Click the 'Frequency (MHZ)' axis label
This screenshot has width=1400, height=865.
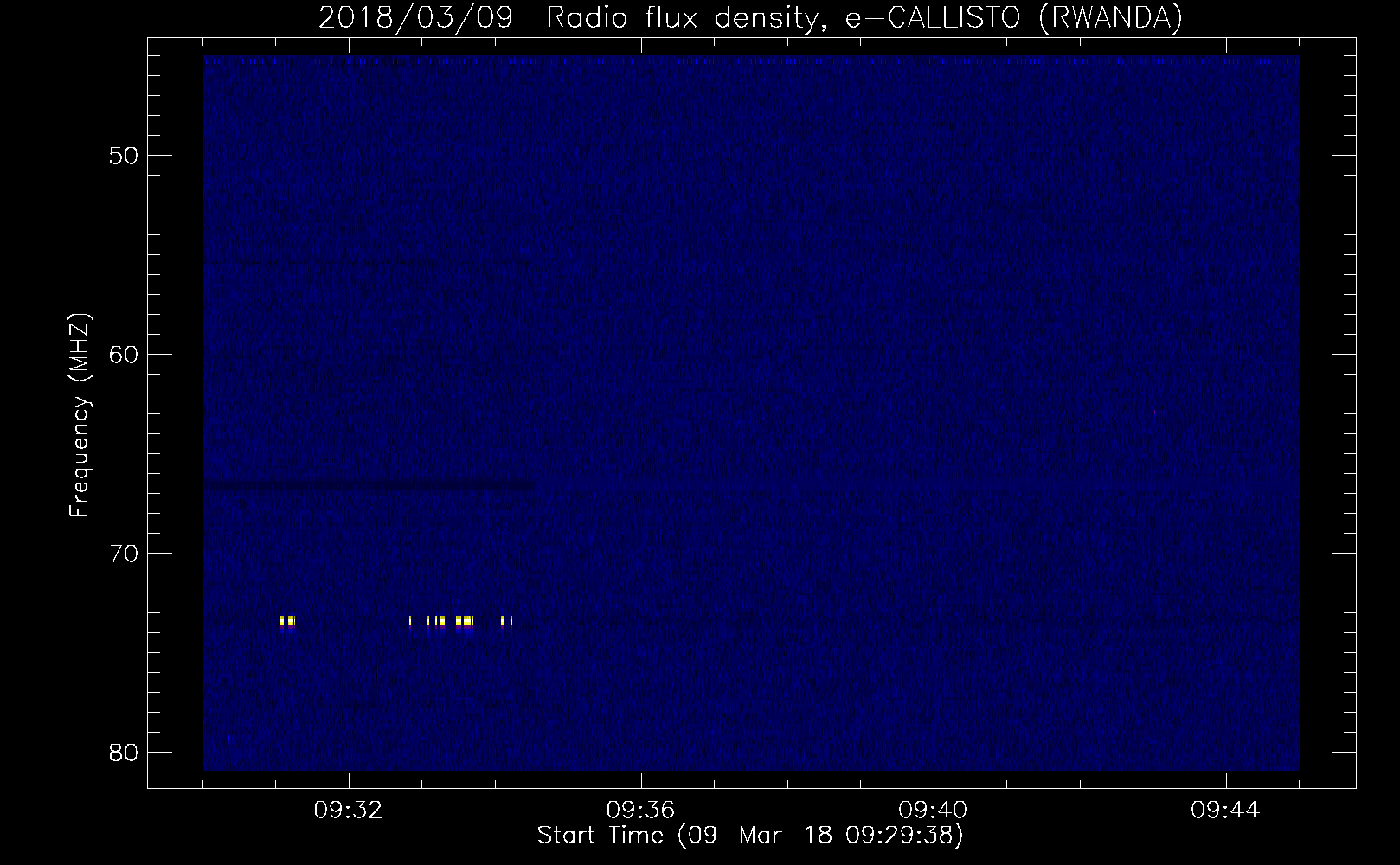(x=80, y=415)
